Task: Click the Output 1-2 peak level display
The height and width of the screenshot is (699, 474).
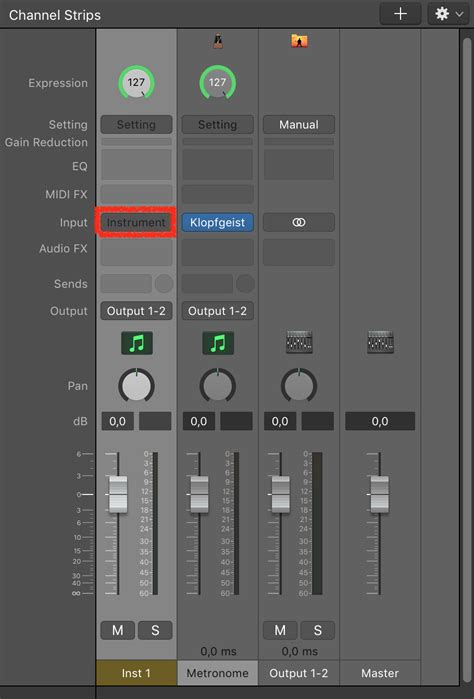Action: tap(317, 421)
